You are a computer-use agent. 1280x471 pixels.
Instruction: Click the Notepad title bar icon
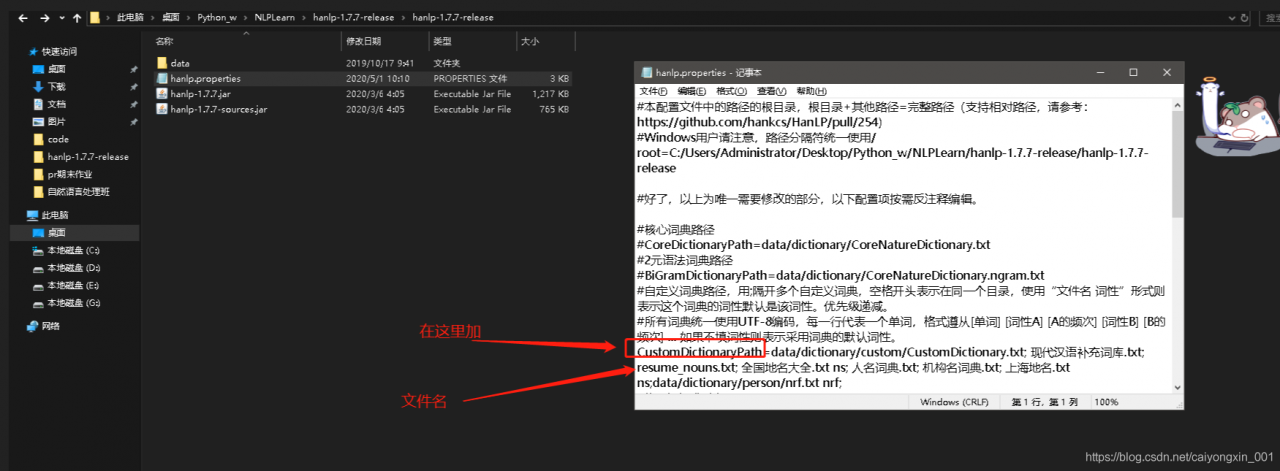coord(646,72)
